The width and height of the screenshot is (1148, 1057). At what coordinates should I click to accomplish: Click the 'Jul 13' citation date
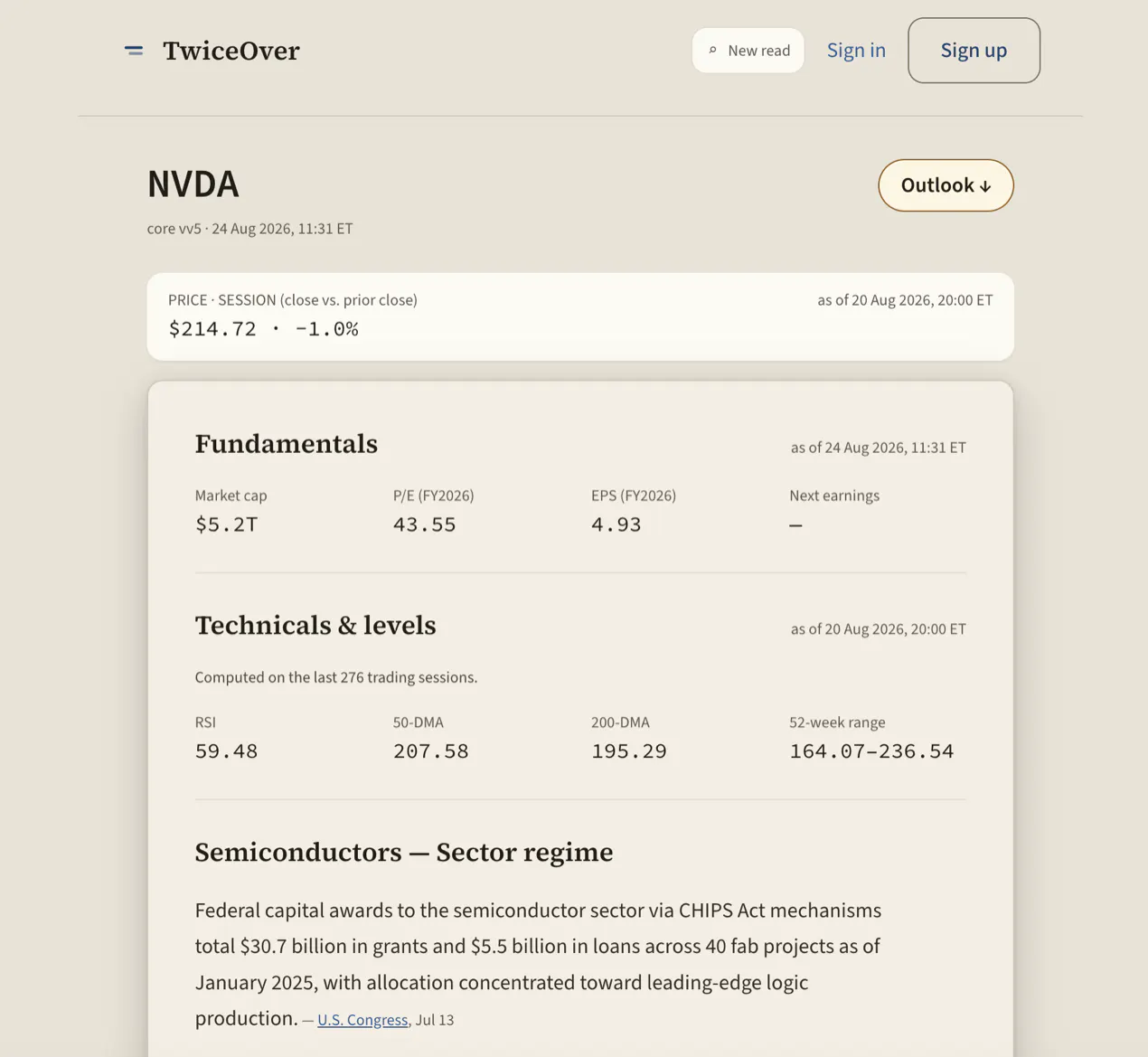pos(435,1020)
